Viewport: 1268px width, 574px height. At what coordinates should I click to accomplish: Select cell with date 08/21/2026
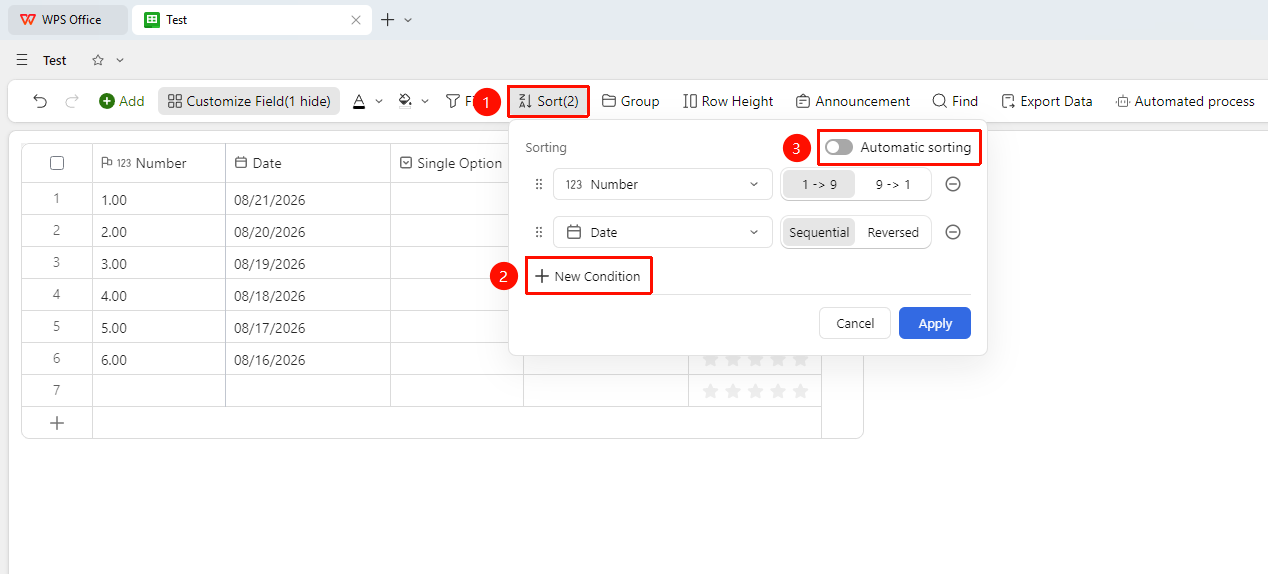tap(308, 200)
